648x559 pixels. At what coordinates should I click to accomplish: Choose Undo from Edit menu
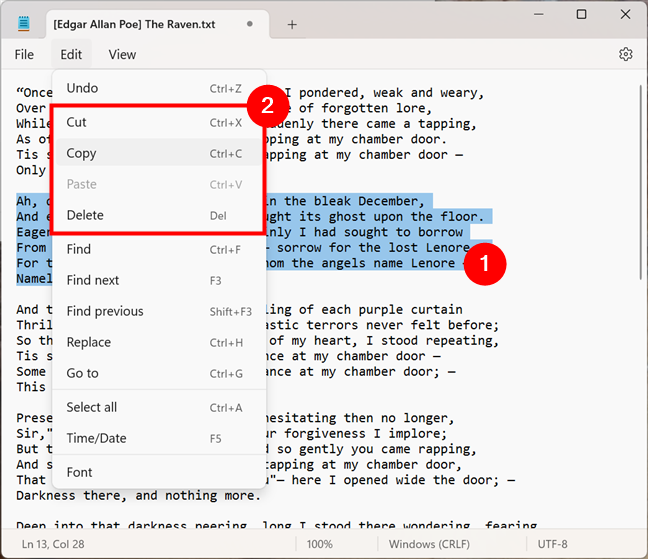[x=159, y=88]
